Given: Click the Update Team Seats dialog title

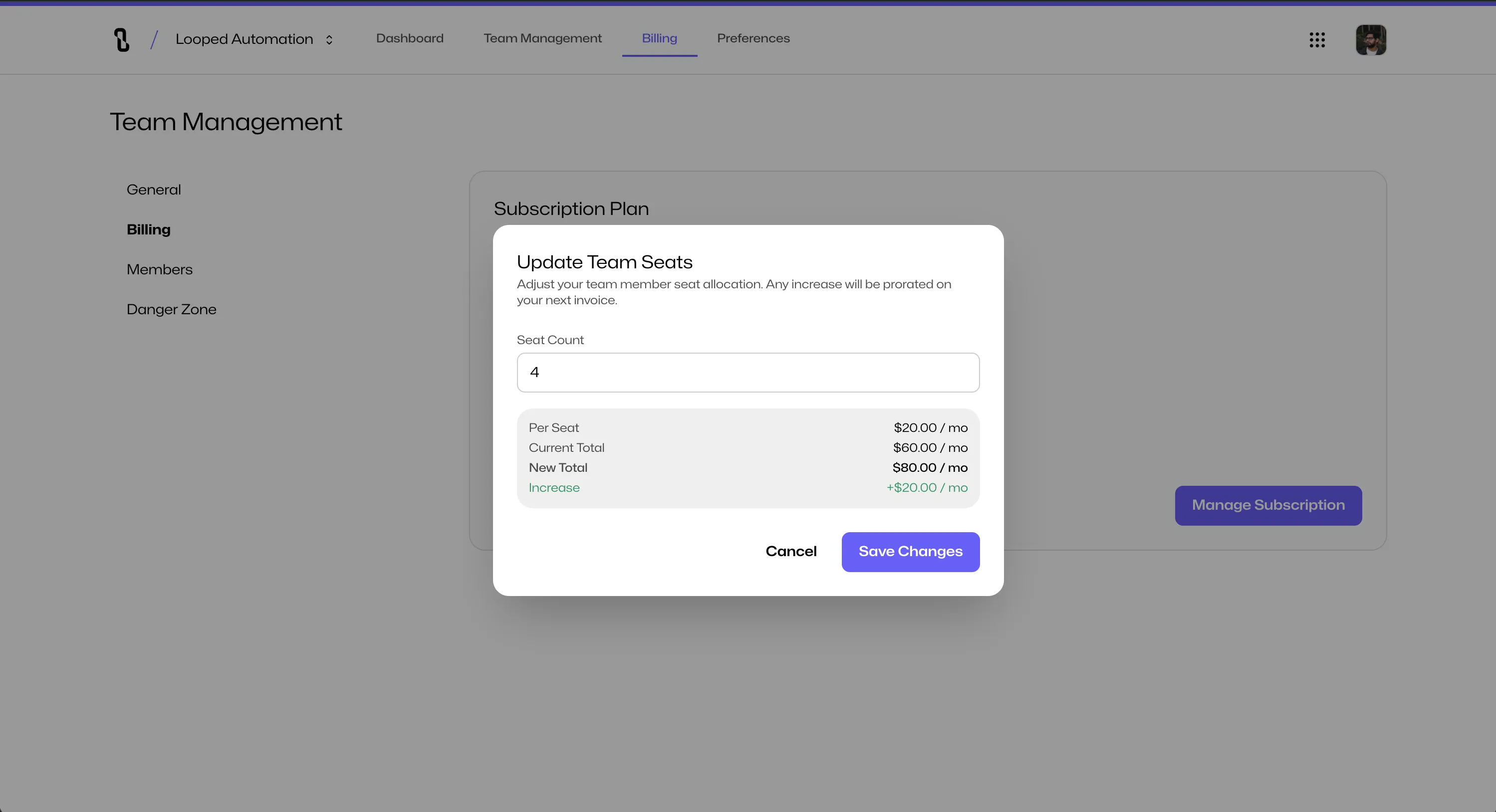Looking at the screenshot, I should 605,262.
